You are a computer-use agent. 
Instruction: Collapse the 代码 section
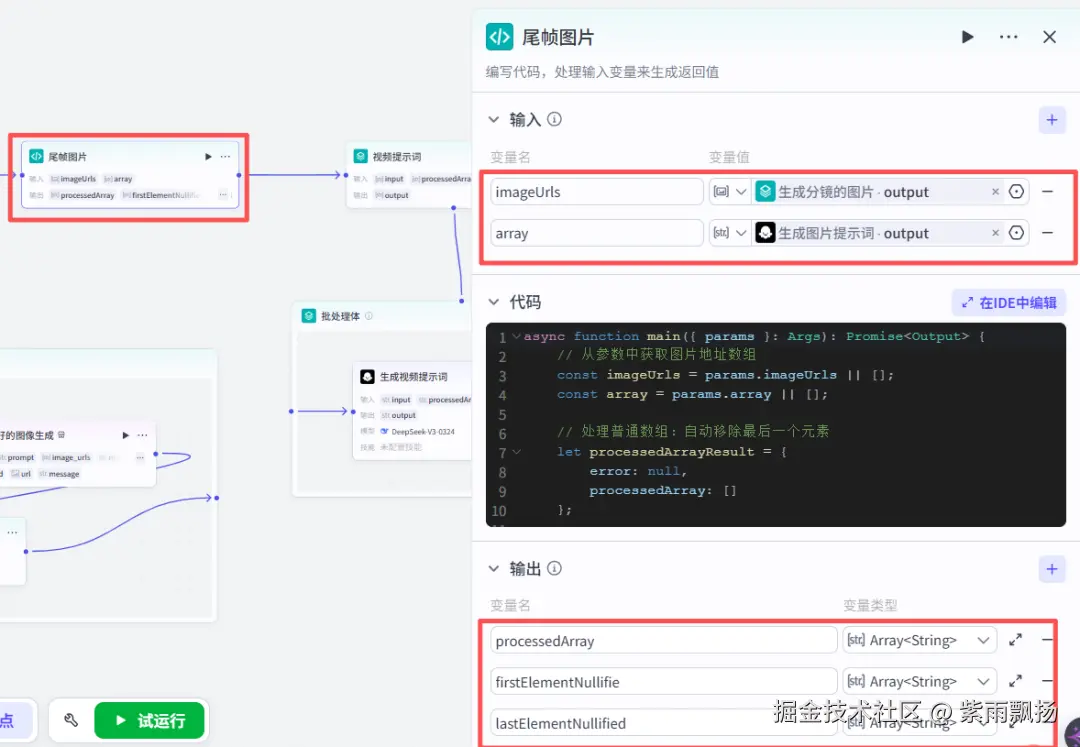click(x=493, y=302)
